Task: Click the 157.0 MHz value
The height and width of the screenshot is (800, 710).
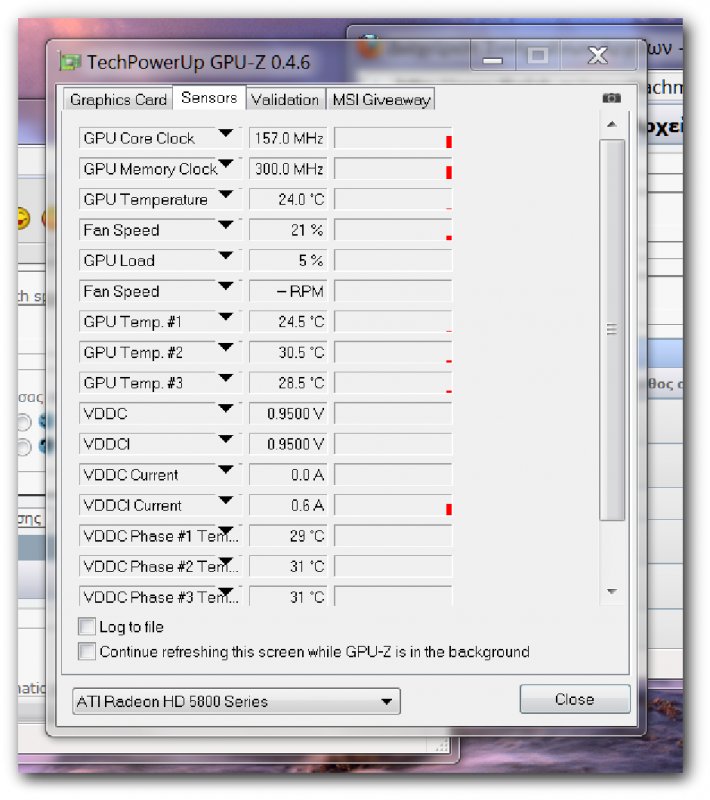Action: [x=288, y=138]
